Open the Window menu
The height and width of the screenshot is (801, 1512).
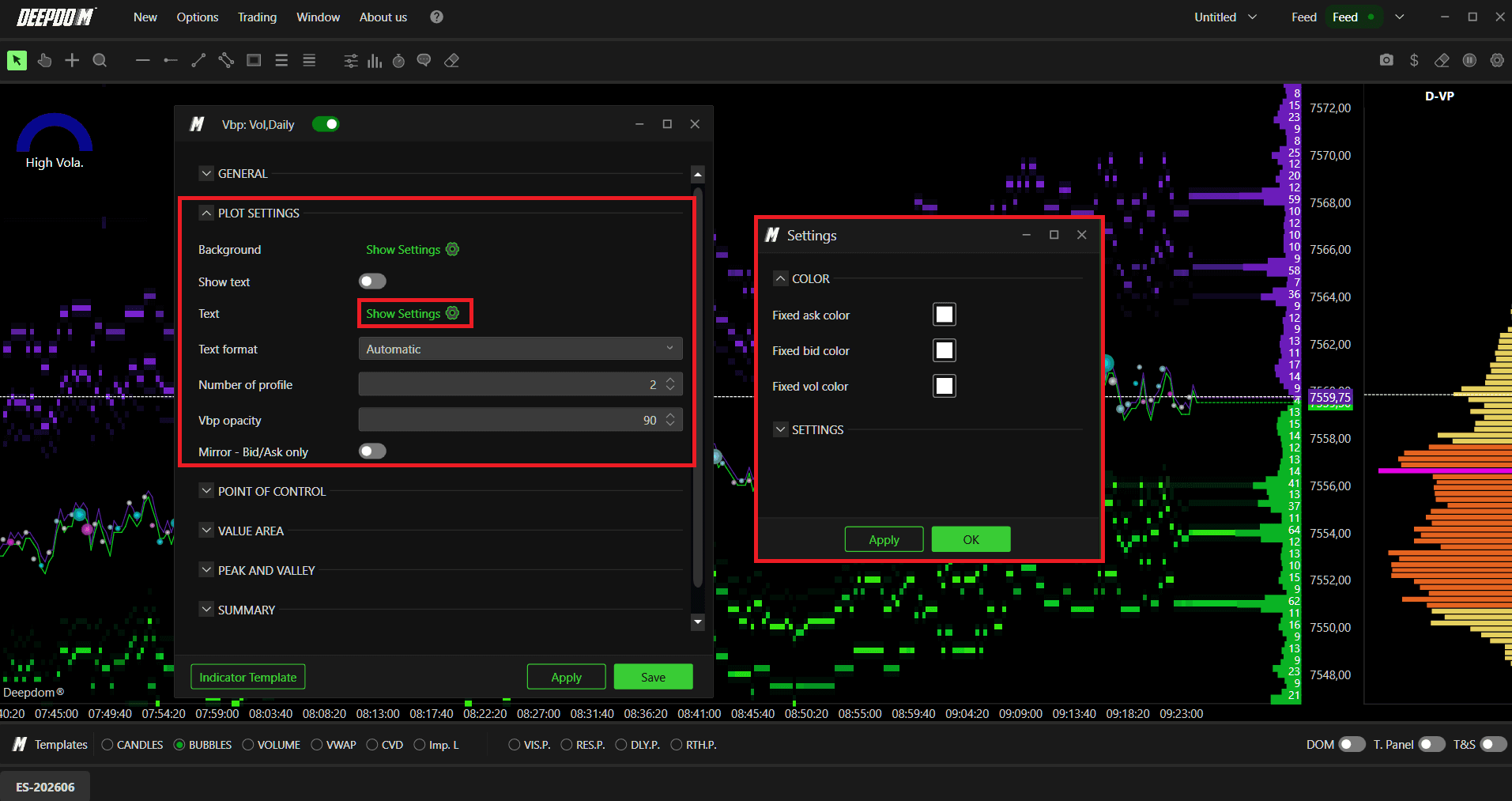[x=319, y=17]
